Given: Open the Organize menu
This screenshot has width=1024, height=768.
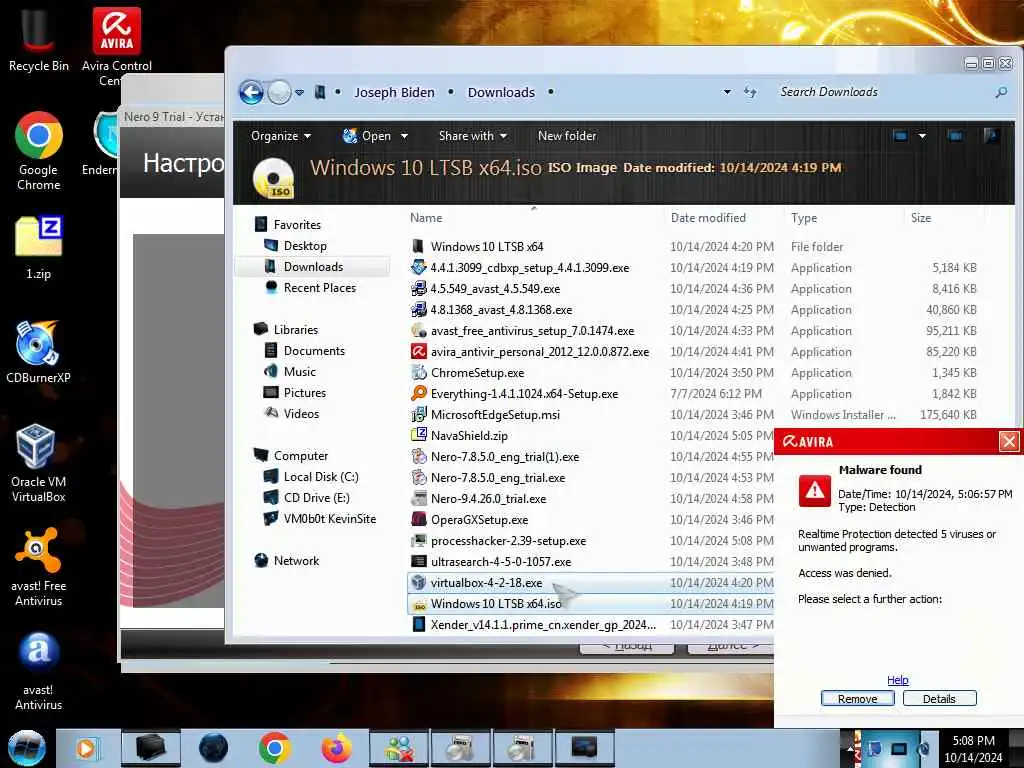Looking at the screenshot, I should coord(281,136).
